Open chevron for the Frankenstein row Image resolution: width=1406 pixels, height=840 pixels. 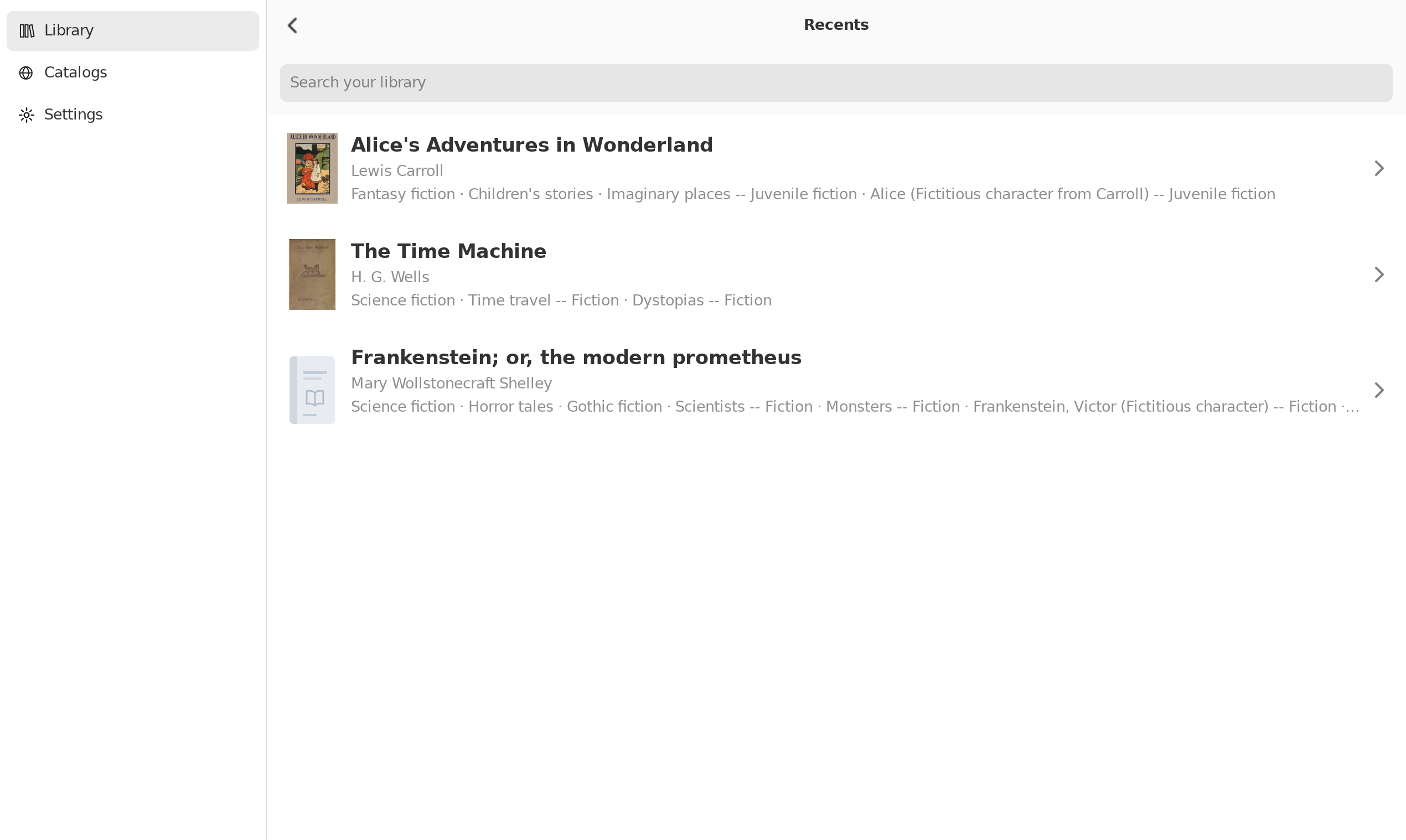(x=1379, y=390)
